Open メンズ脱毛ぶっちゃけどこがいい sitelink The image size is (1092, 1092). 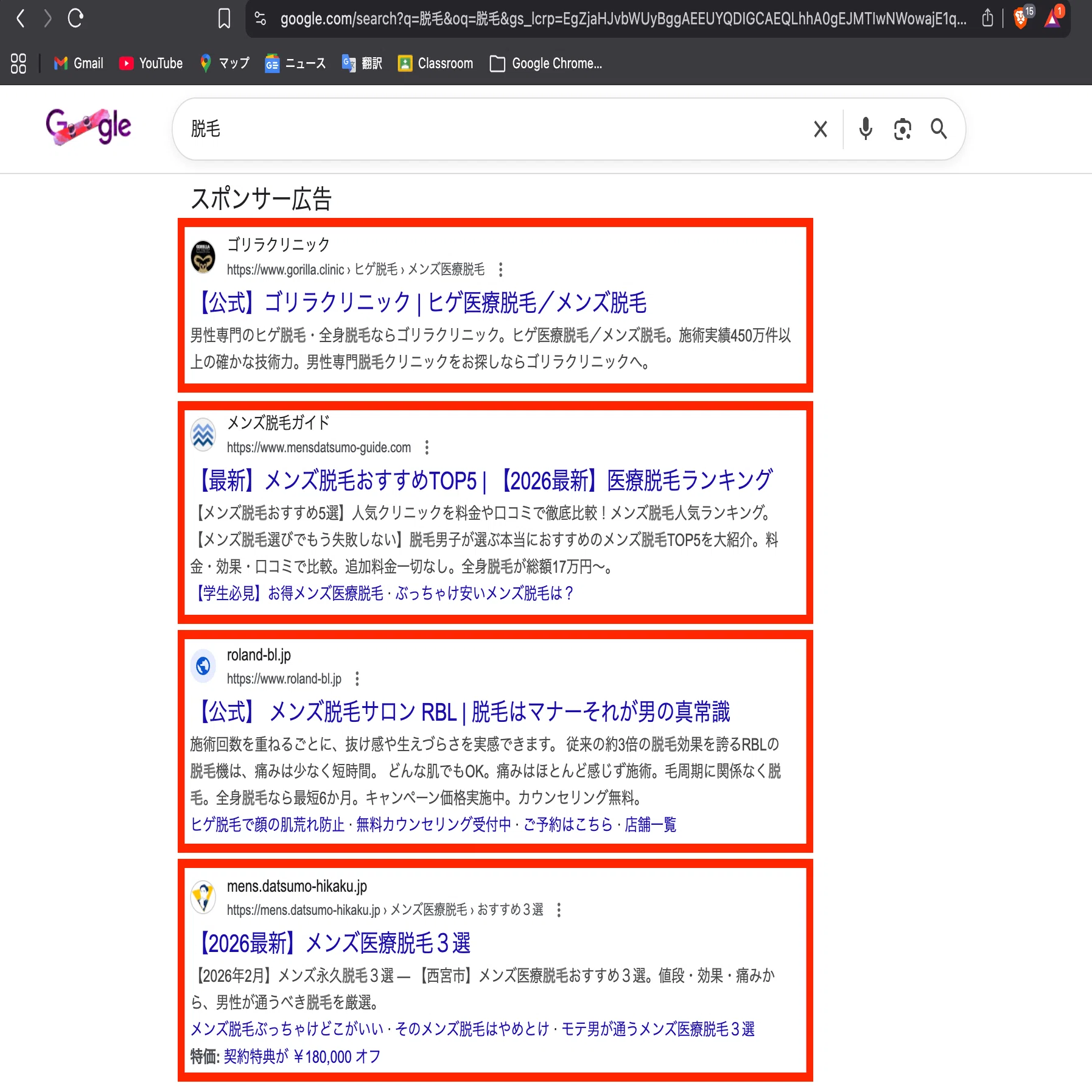[287, 1029]
